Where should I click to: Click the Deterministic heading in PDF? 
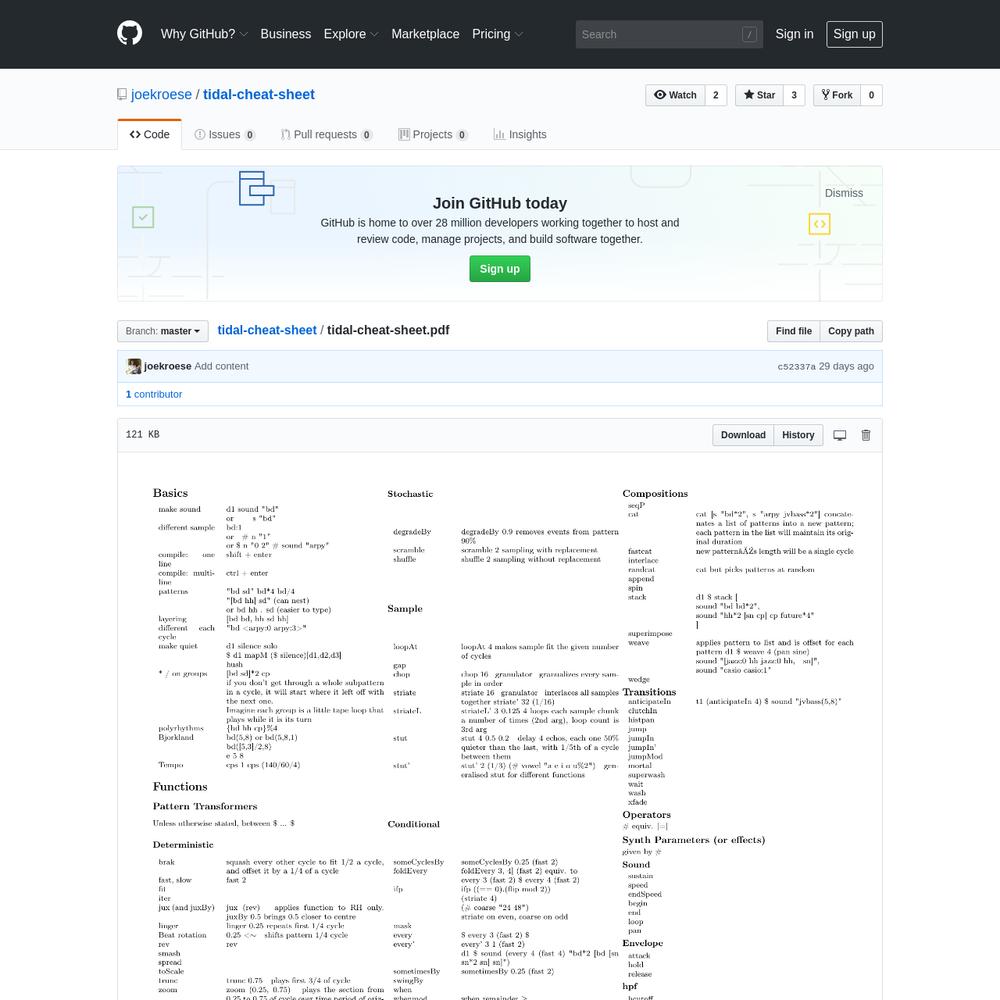click(x=183, y=844)
